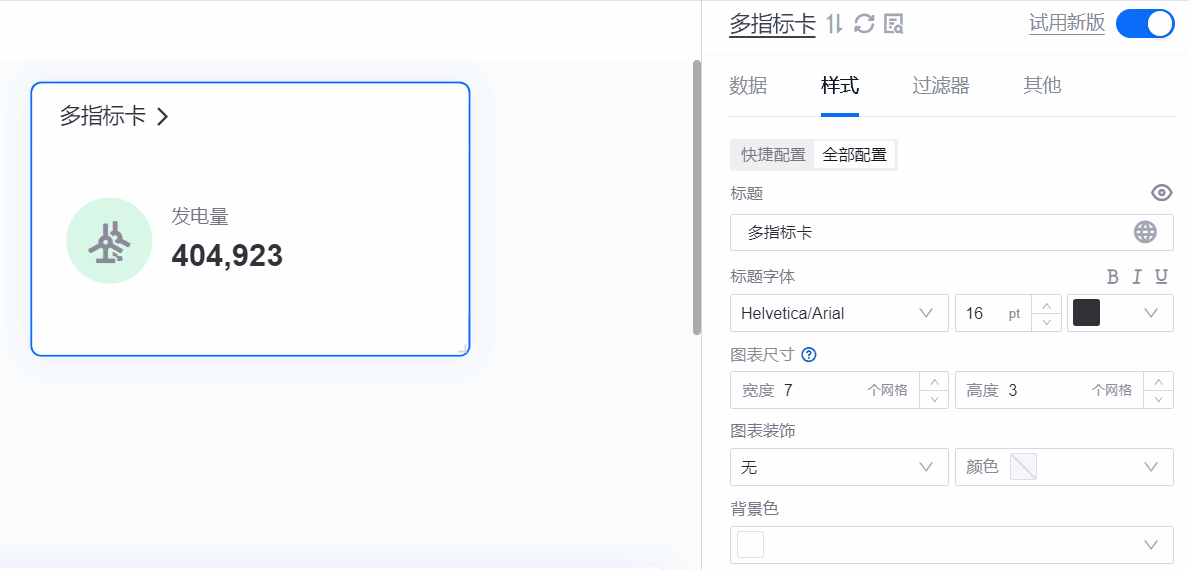Toggle the 试用新版 switch
The height and width of the screenshot is (570, 1189).
pyautogui.click(x=1145, y=23)
